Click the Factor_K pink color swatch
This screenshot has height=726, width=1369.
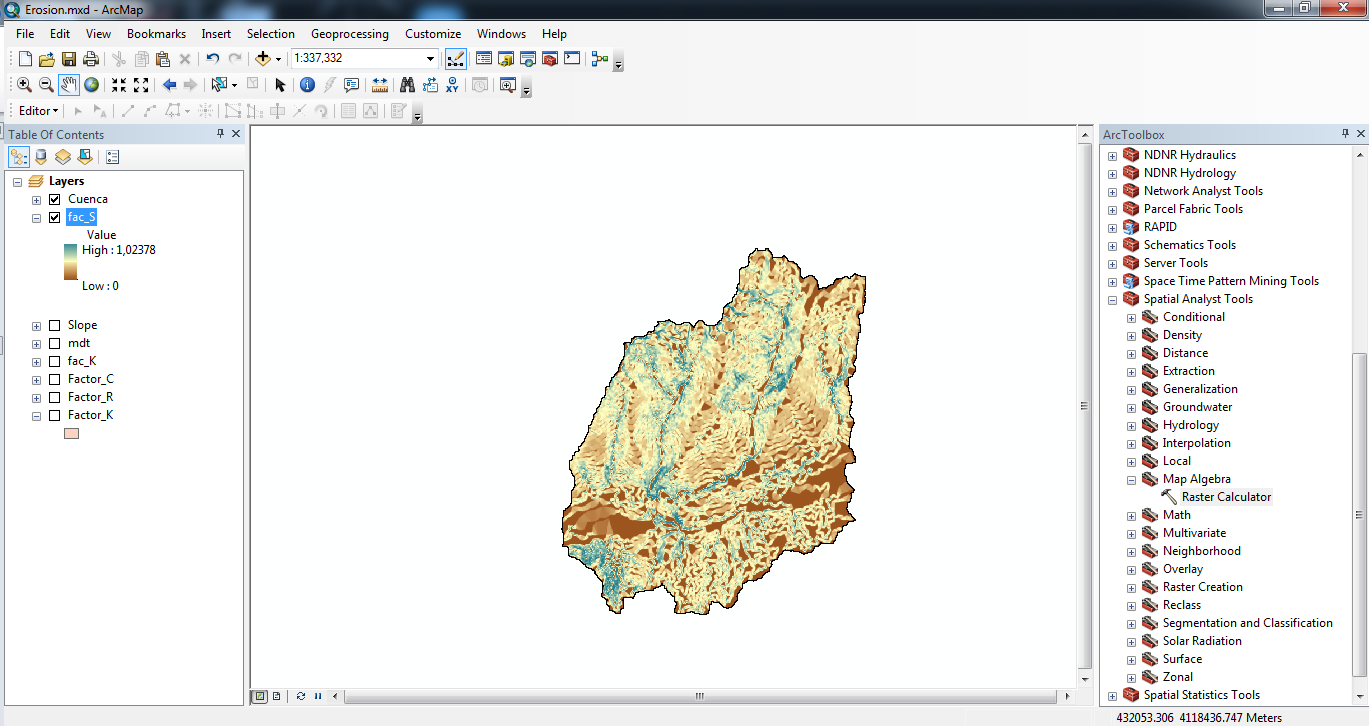[x=71, y=433]
